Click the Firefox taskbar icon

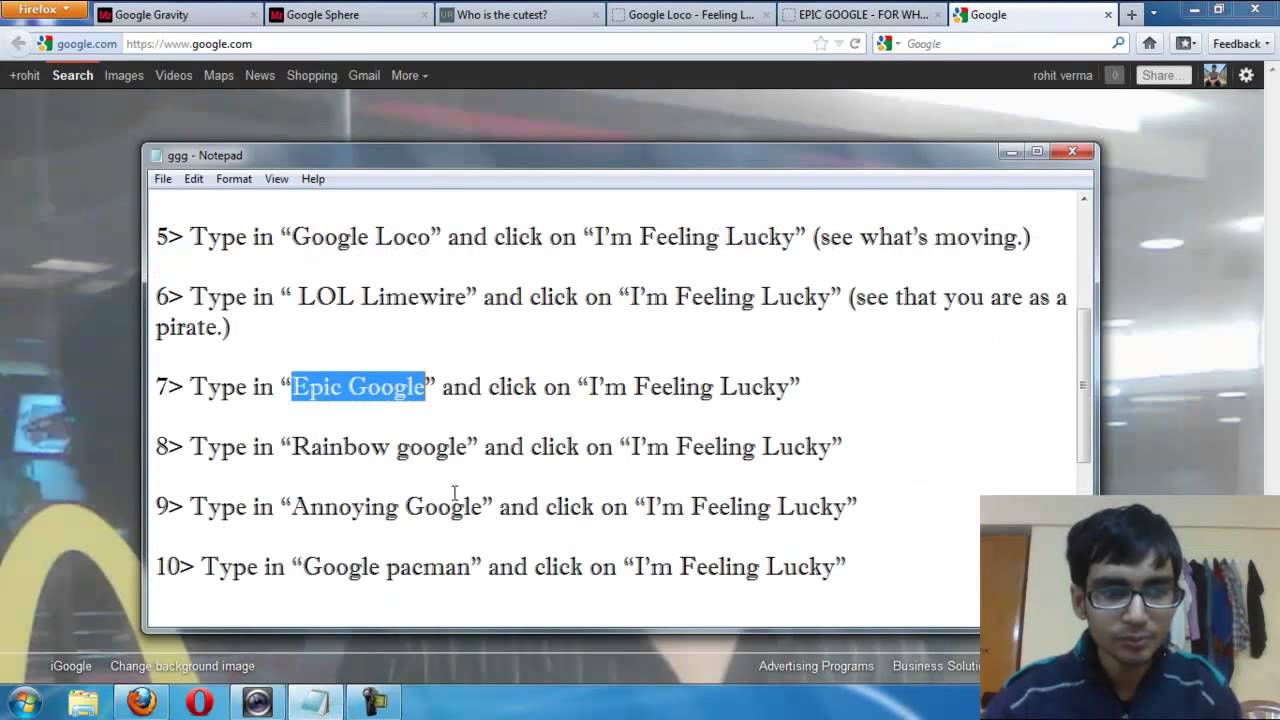pos(141,702)
